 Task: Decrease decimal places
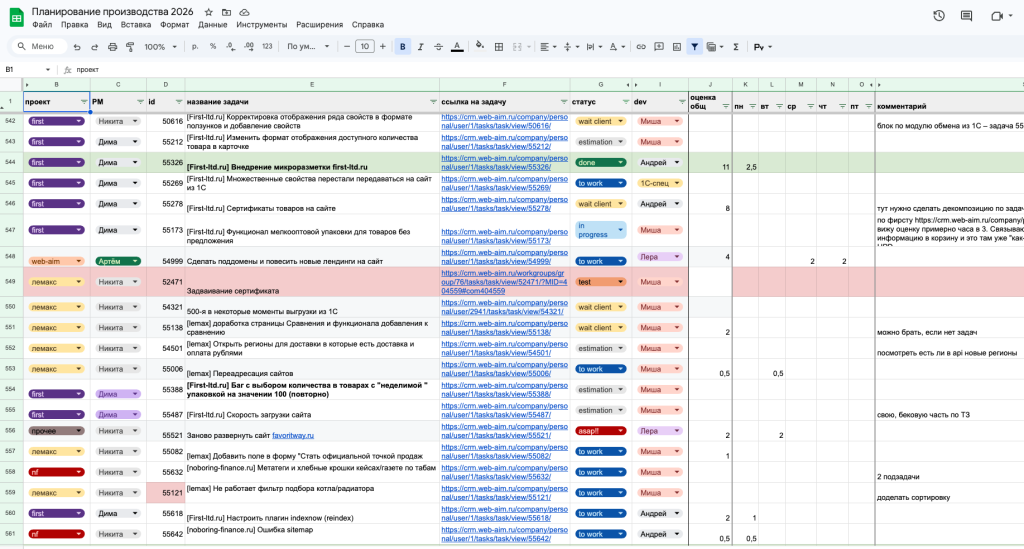tap(231, 47)
